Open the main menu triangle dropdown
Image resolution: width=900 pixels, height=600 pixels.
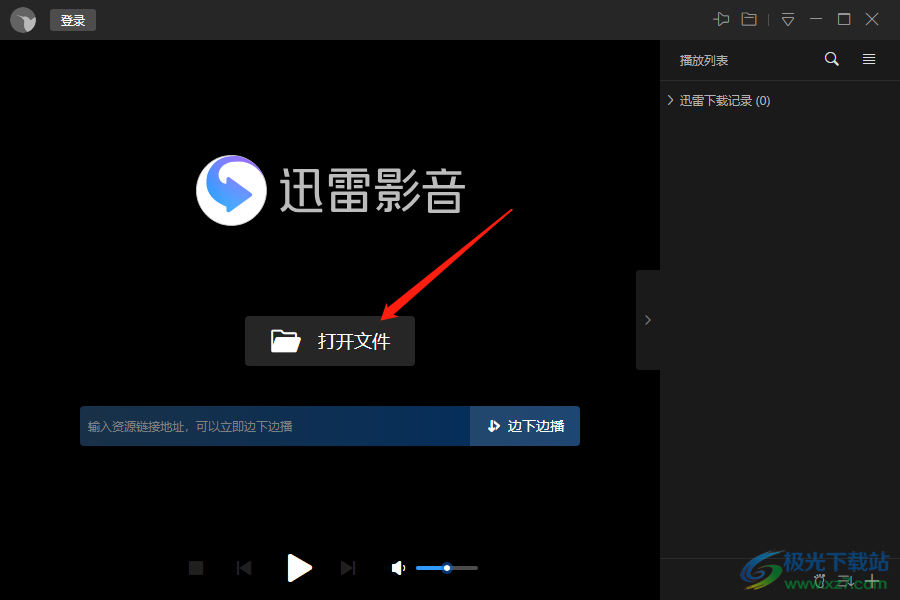coord(788,19)
